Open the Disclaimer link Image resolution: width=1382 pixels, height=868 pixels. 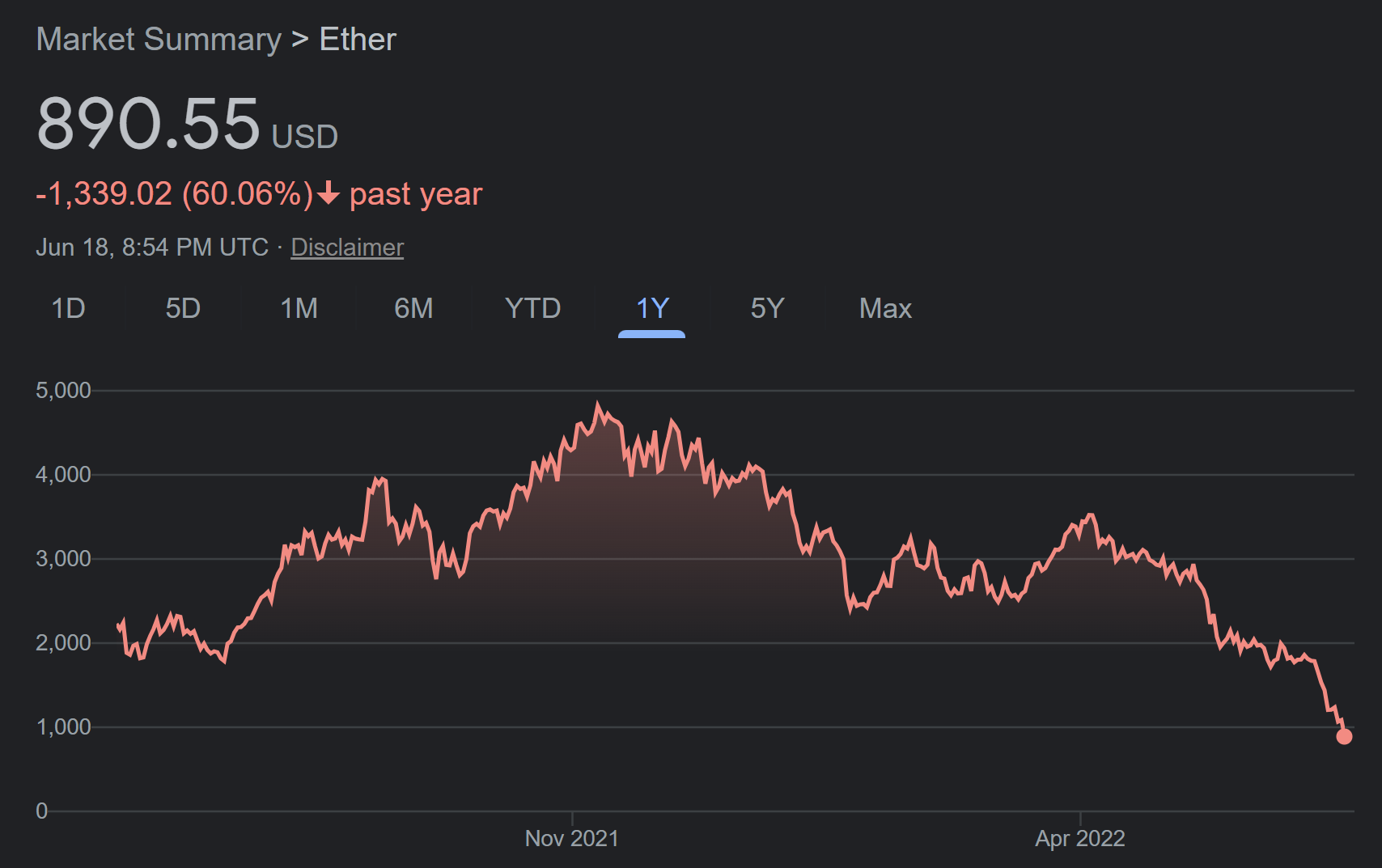pyautogui.click(x=347, y=248)
